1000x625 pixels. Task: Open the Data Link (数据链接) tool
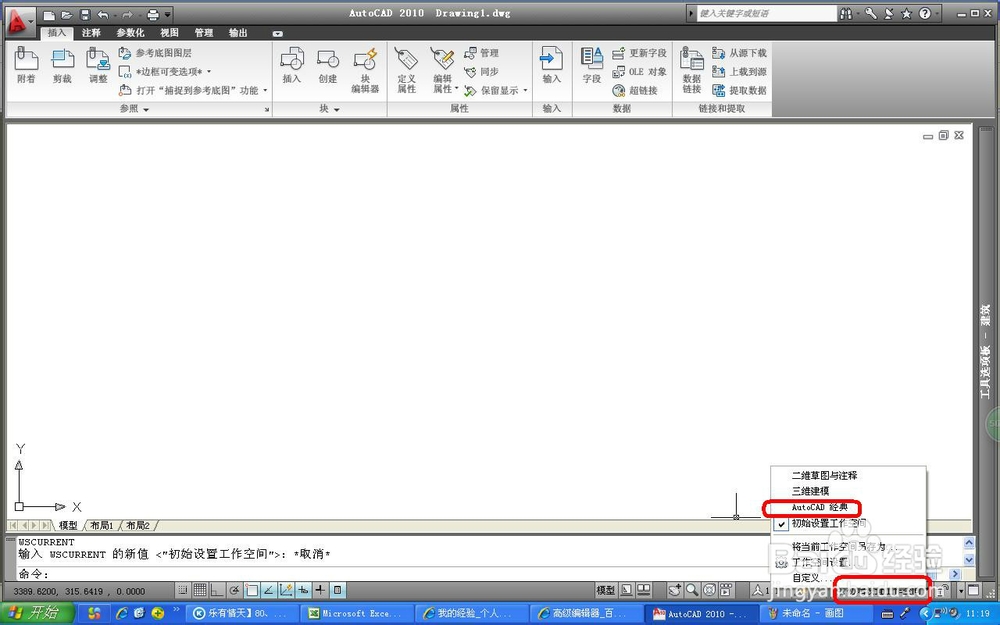pyautogui.click(x=692, y=70)
